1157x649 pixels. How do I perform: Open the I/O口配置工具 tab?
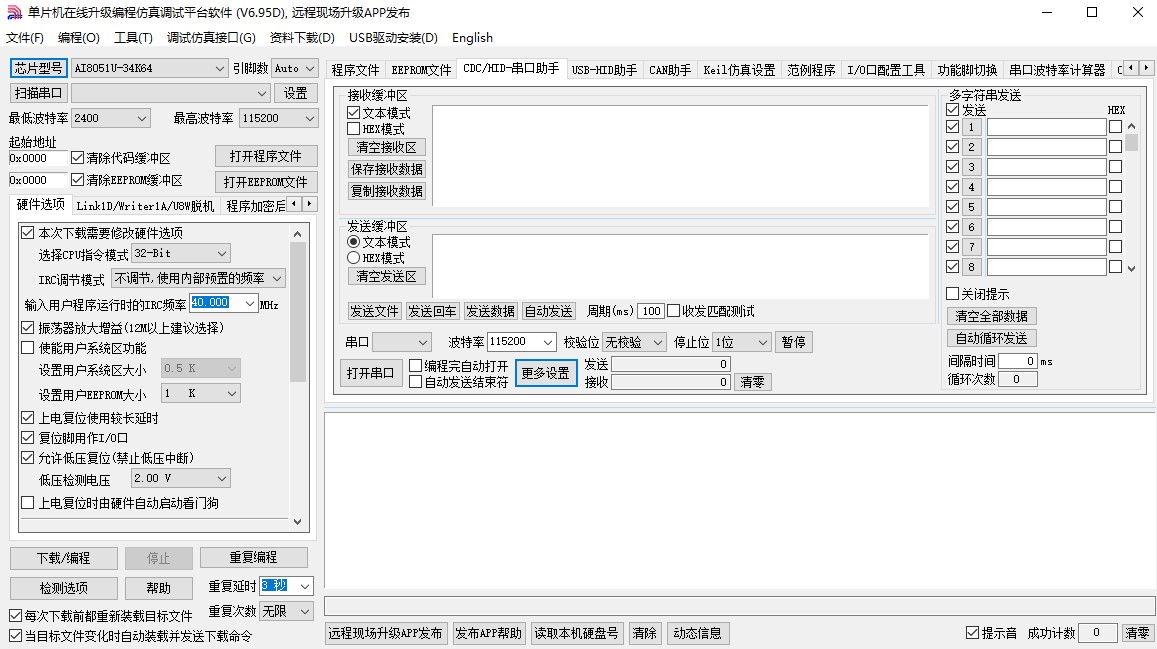tap(885, 70)
